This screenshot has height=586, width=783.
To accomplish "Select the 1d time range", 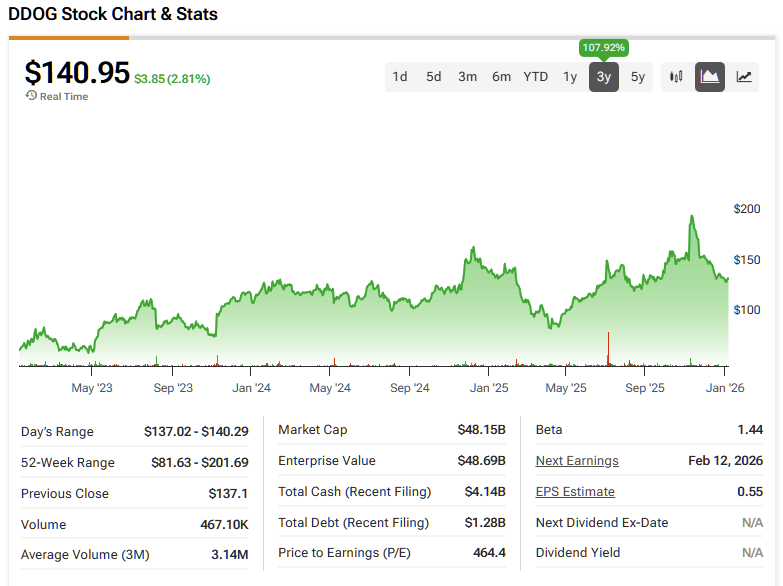I will click(400, 77).
